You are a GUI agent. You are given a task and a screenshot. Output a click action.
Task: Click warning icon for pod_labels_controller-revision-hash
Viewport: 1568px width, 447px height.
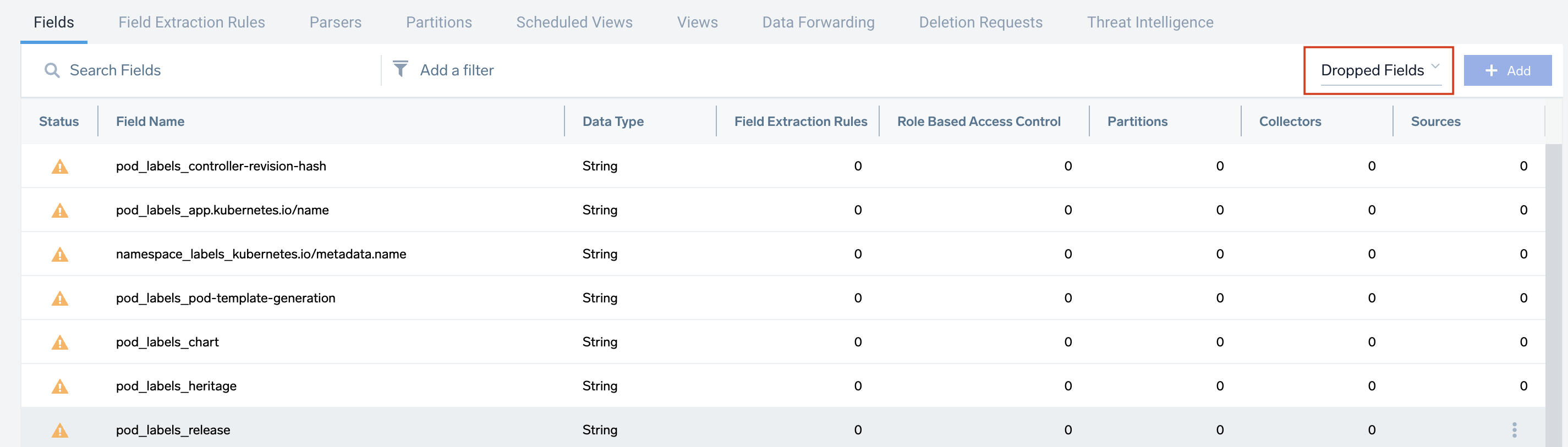pyautogui.click(x=59, y=167)
